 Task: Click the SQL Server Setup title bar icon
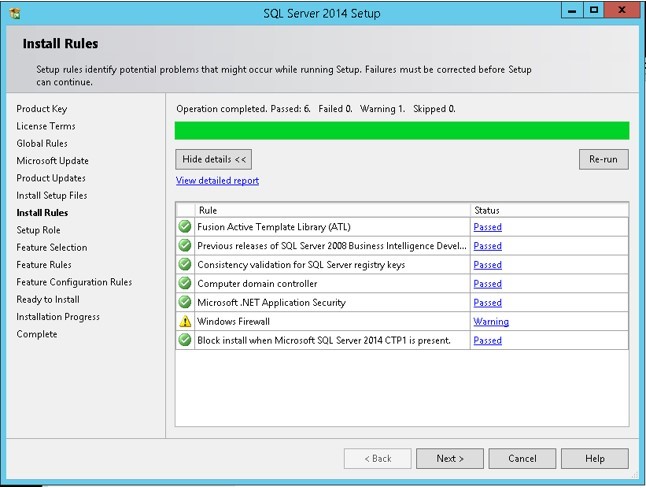[x=14, y=13]
